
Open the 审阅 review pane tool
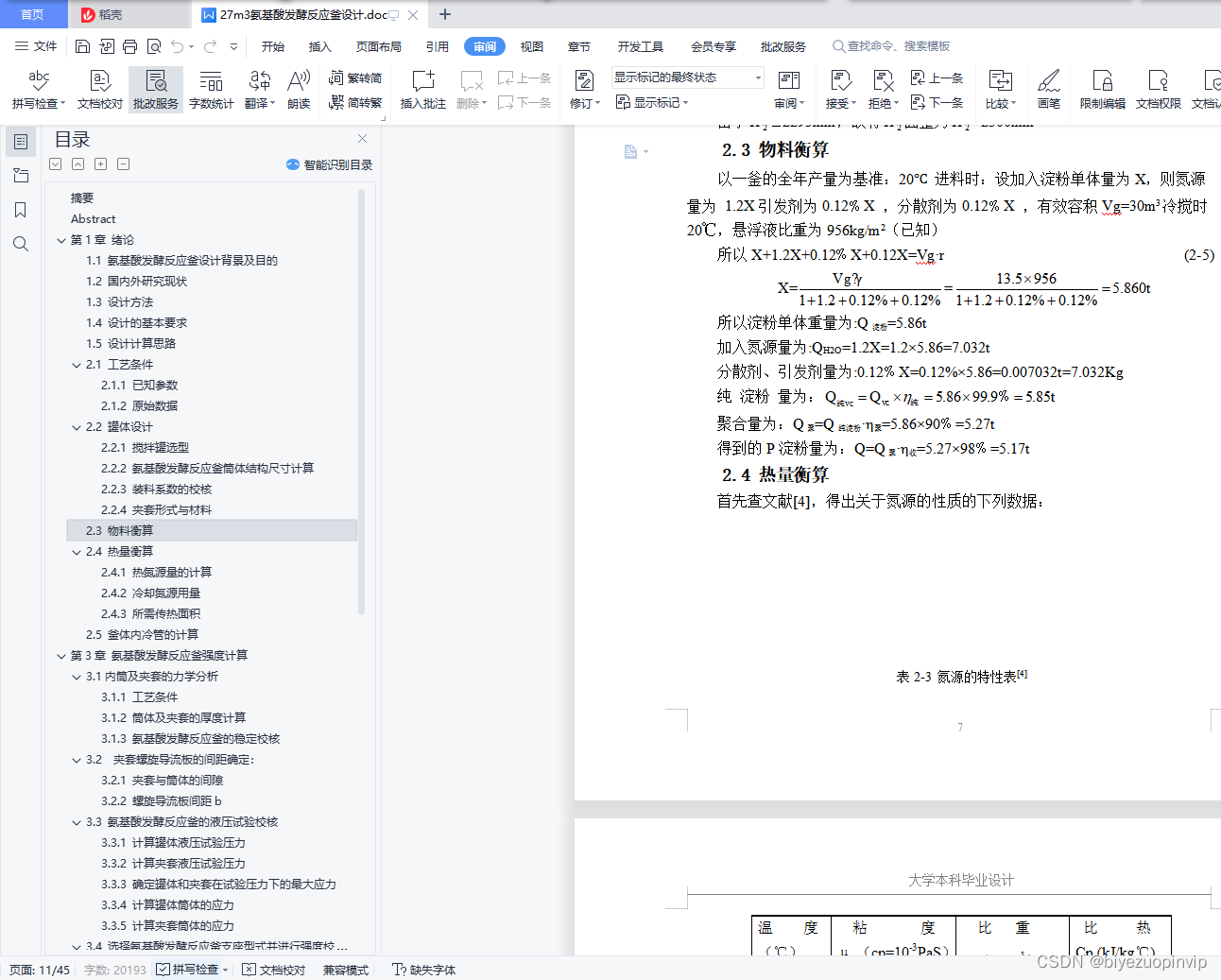pos(788,90)
